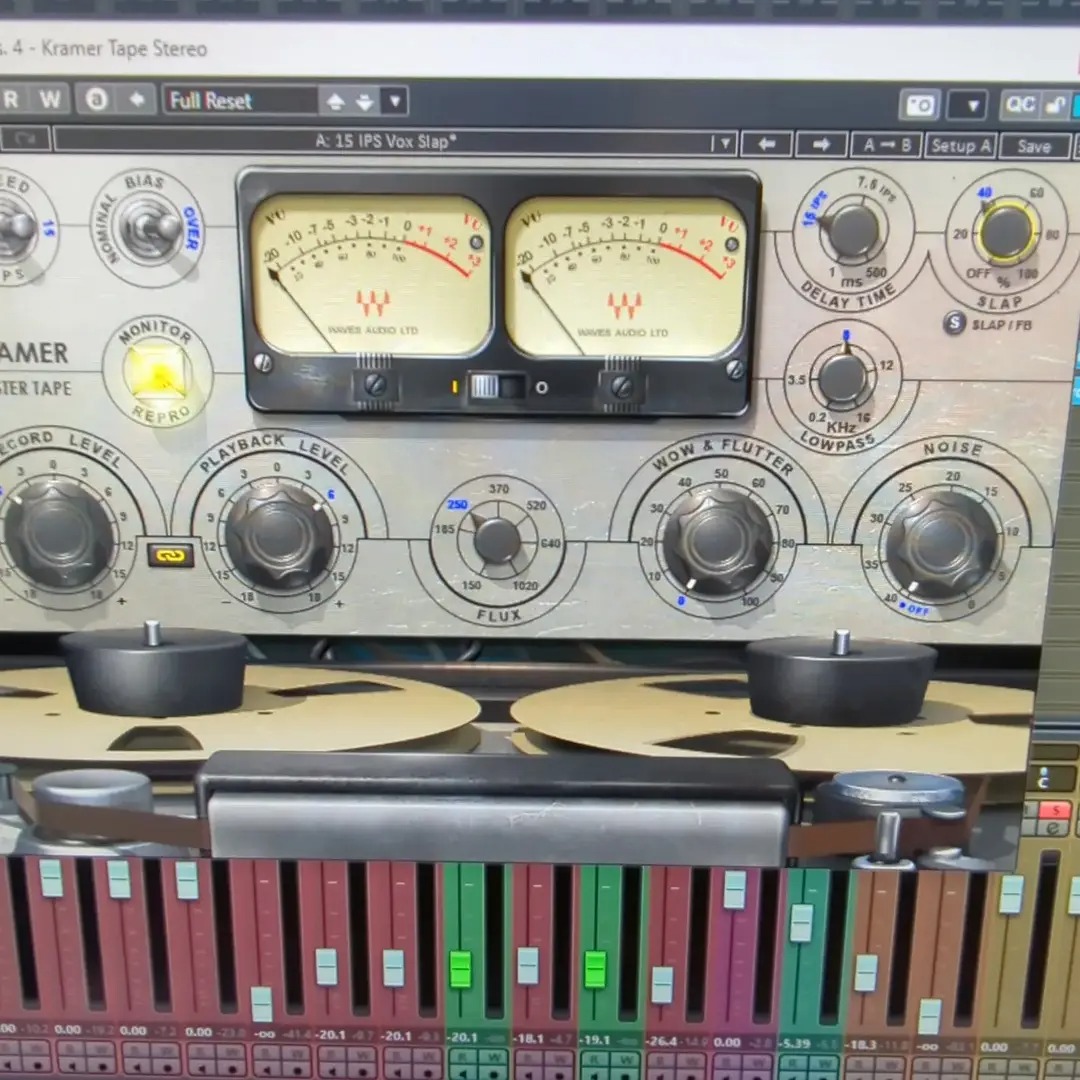This screenshot has height=1080, width=1080.
Task: Click the bright green fader on -19.1 channel
Action: [x=595, y=969]
